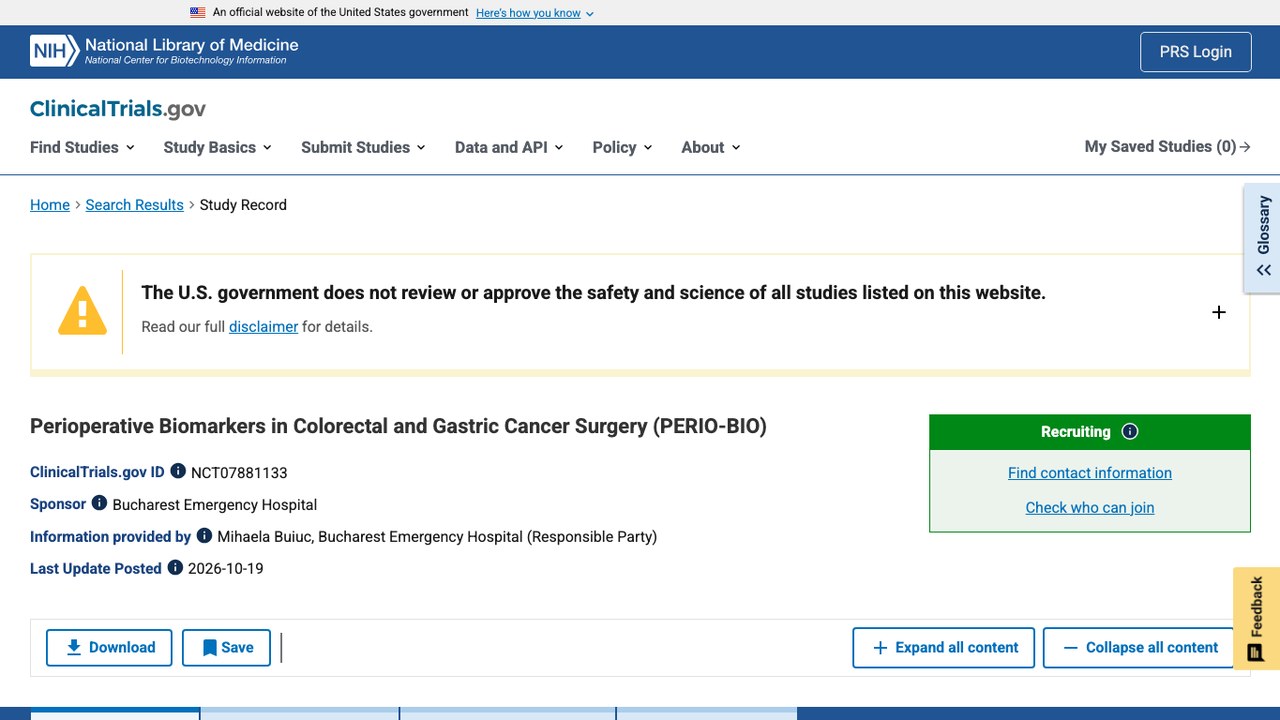Screen dimensions: 1280x720
Task: Click the Recruiting status info icon
Action: (x=1130, y=432)
